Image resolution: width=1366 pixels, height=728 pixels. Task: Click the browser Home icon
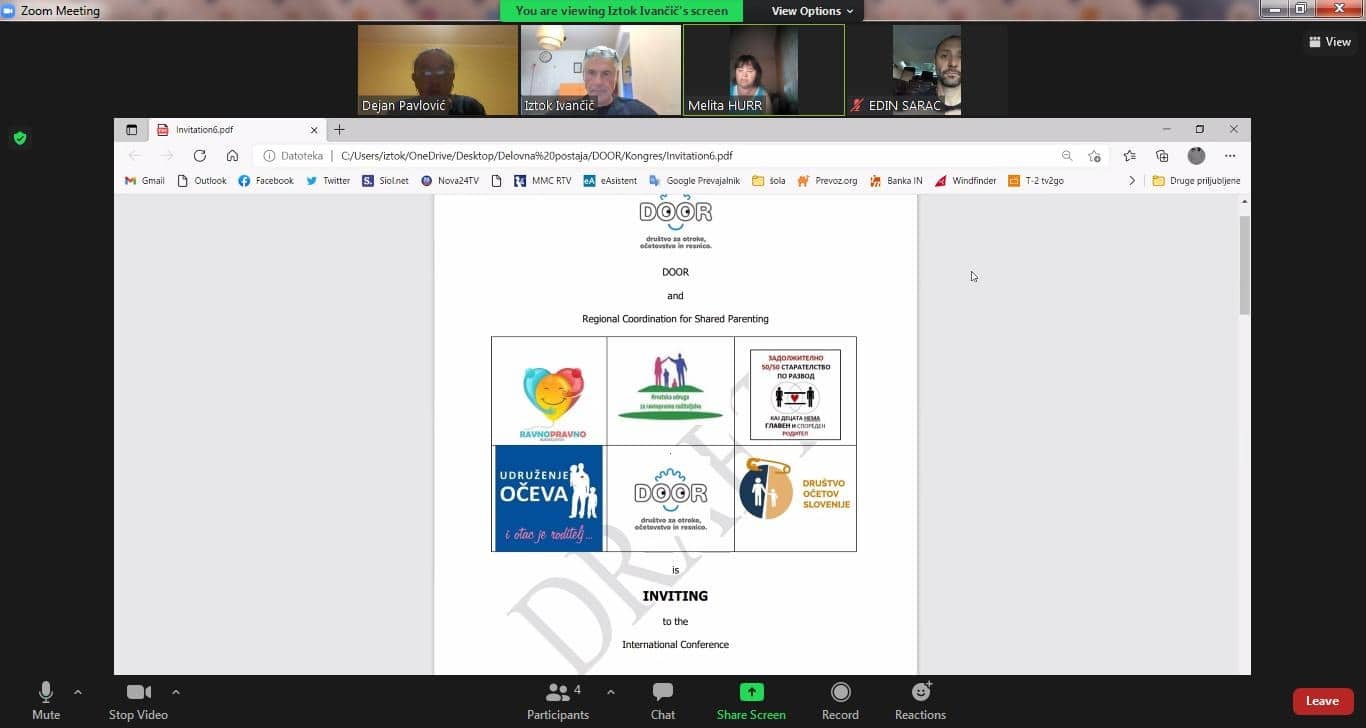[x=232, y=156]
